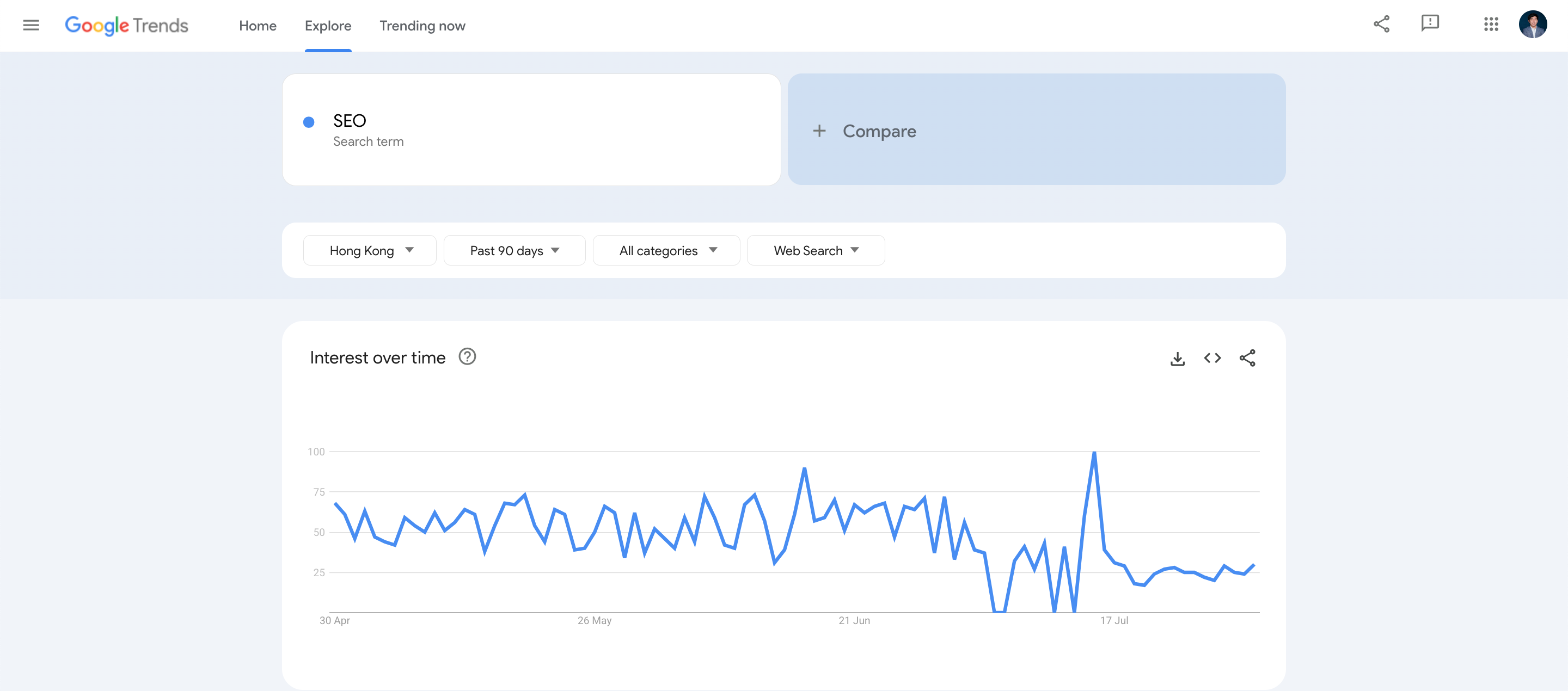Click the share icon in top header

click(1381, 24)
